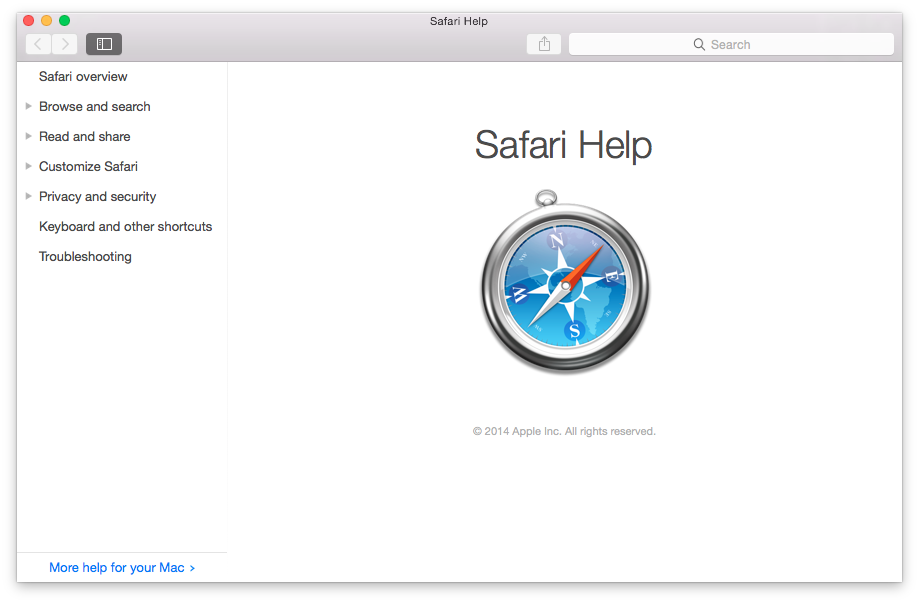Open the Safari overview topic
Viewport: 919px width, 603px height.
83,77
